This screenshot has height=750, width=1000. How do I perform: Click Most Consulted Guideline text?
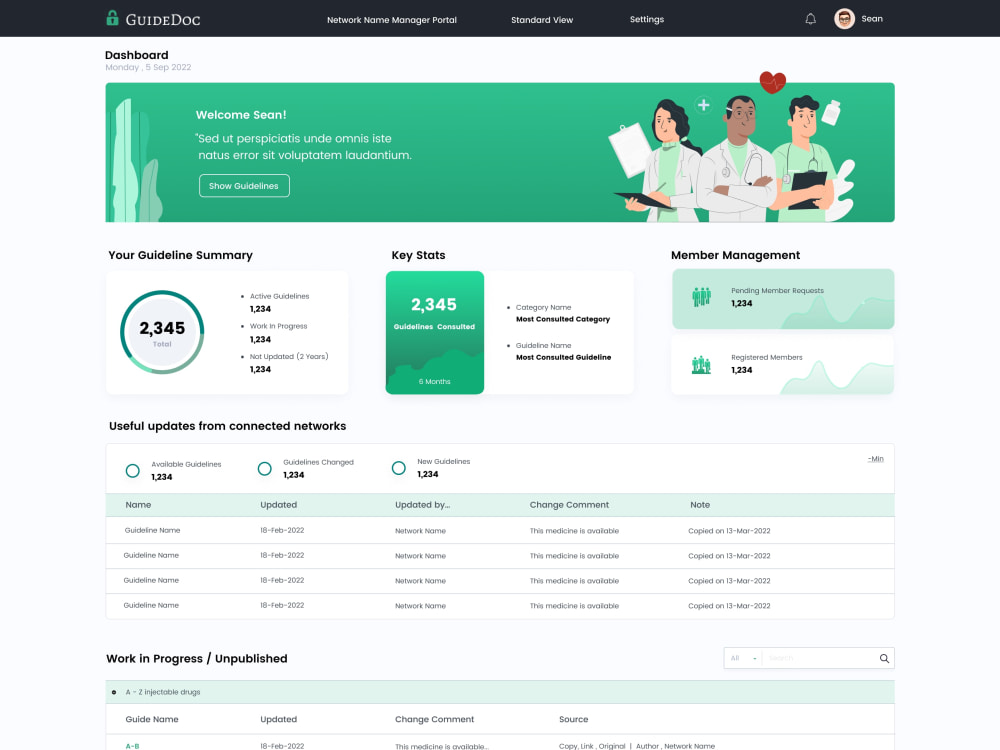563,357
